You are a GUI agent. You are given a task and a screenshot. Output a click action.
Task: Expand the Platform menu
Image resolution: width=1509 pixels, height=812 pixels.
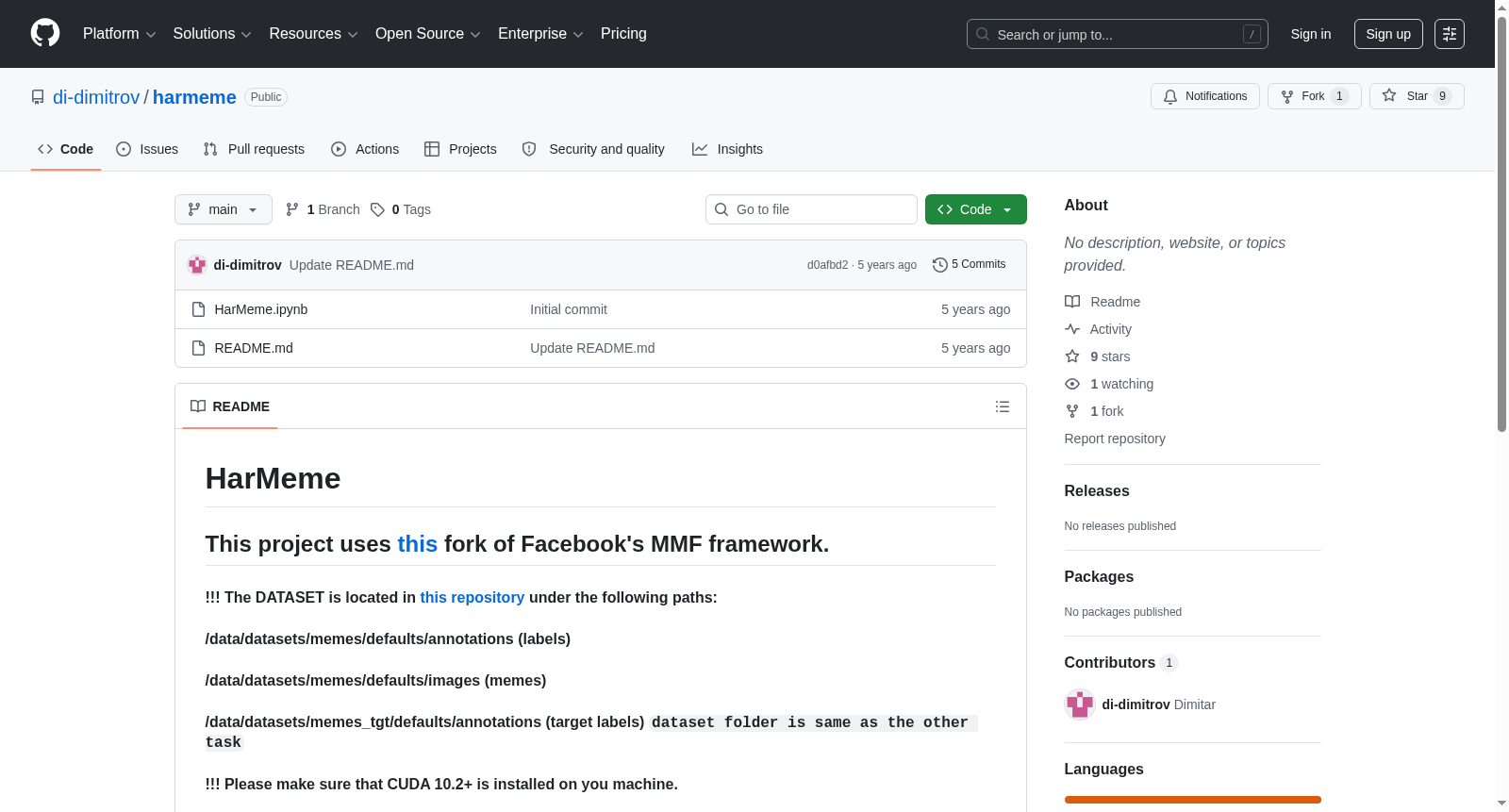click(120, 34)
